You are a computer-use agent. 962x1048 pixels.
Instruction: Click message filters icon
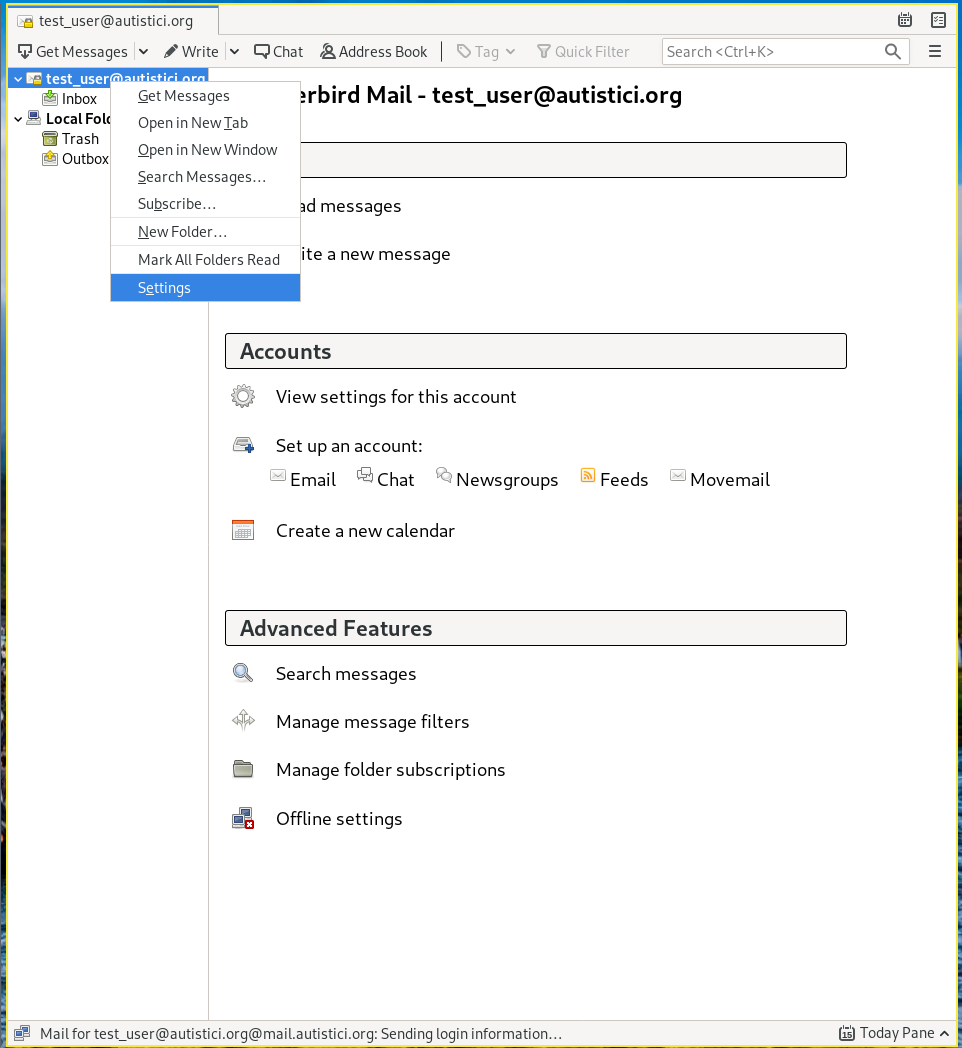coord(243,720)
